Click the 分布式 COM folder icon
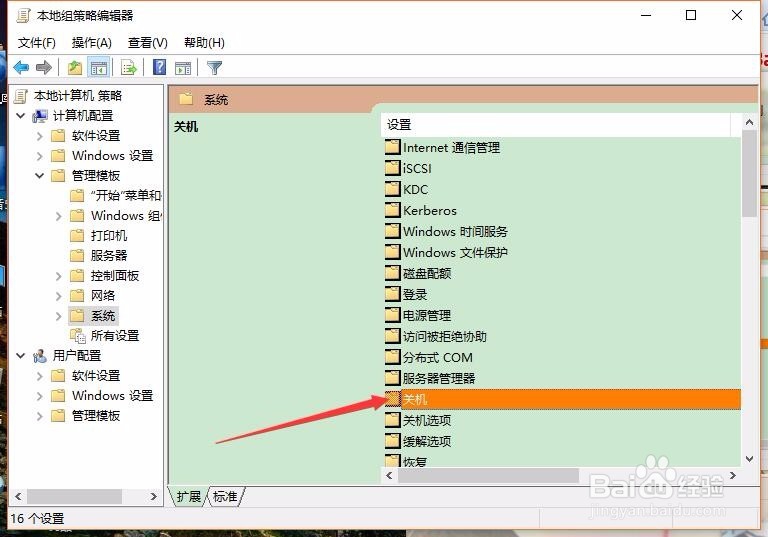Image resolution: width=768 pixels, height=537 pixels. pos(392,357)
